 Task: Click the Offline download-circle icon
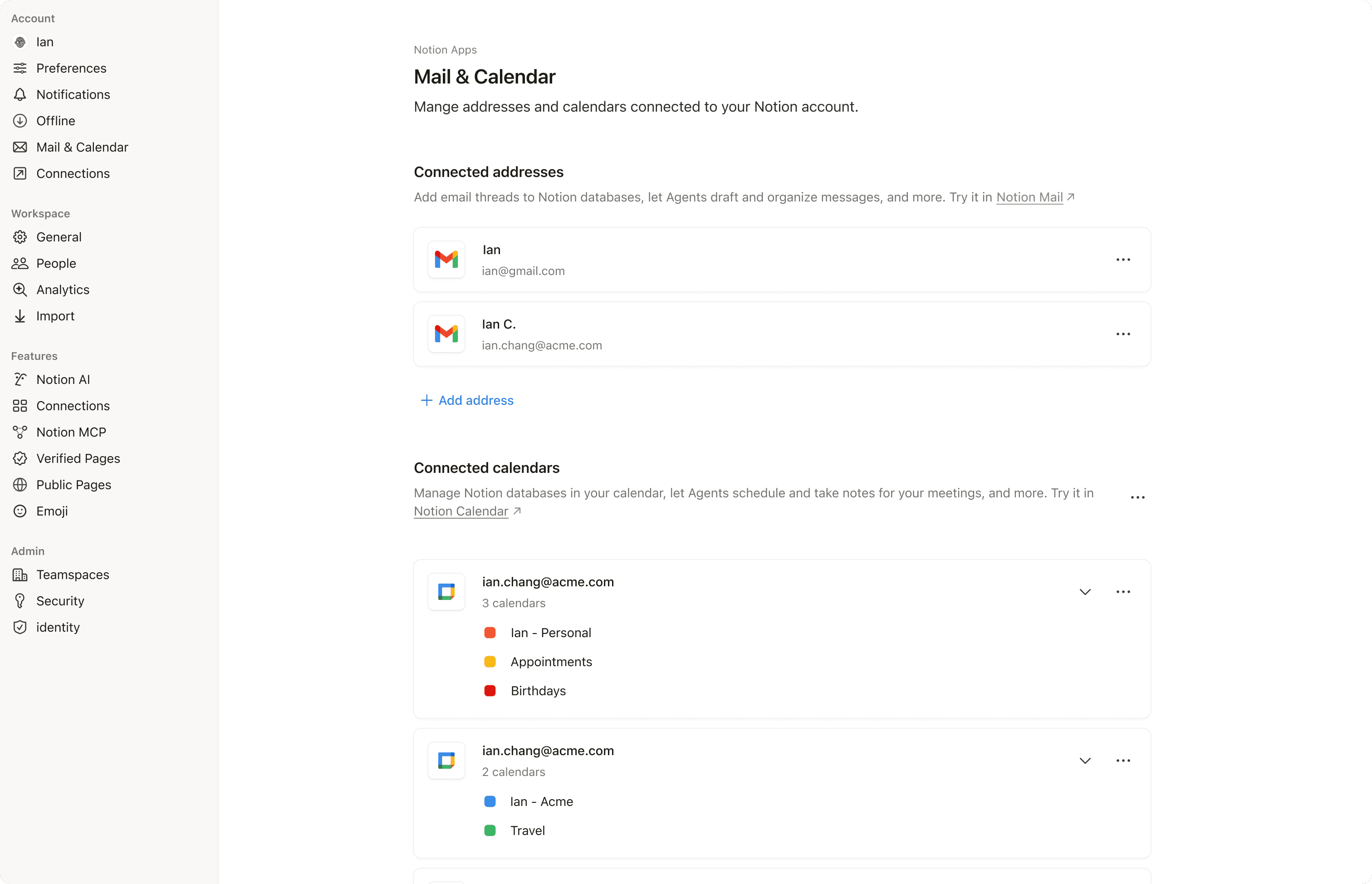tap(20, 121)
